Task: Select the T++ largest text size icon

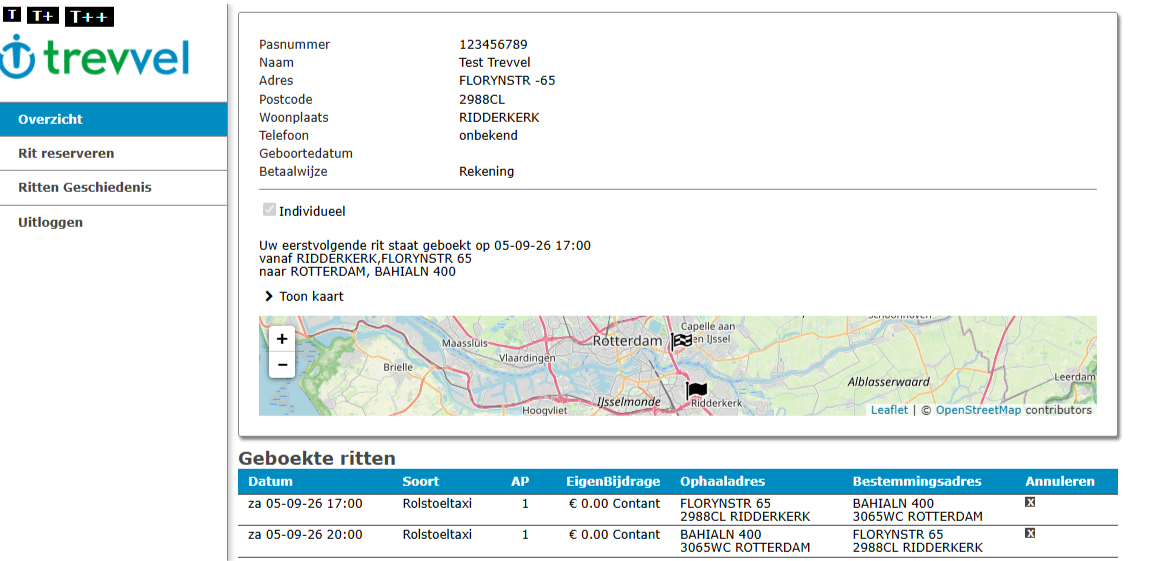Action: [x=89, y=17]
